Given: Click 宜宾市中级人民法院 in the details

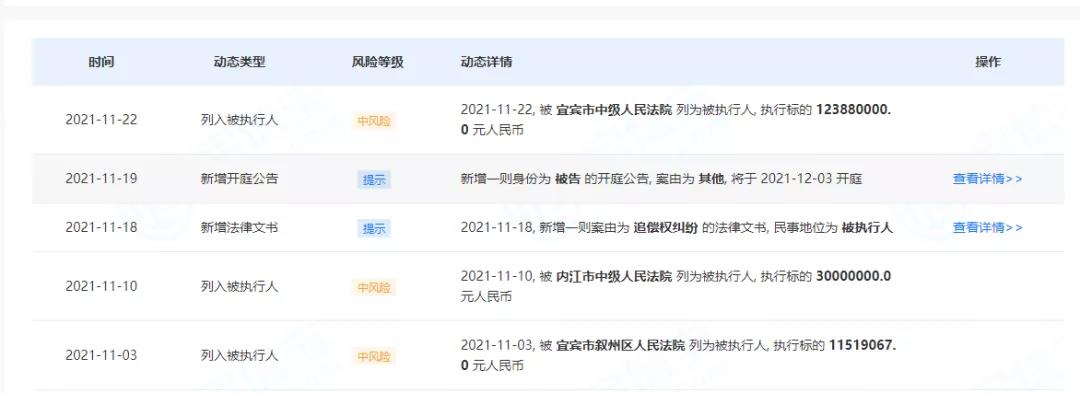Looking at the screenshot, I should [x=614, y=109].
